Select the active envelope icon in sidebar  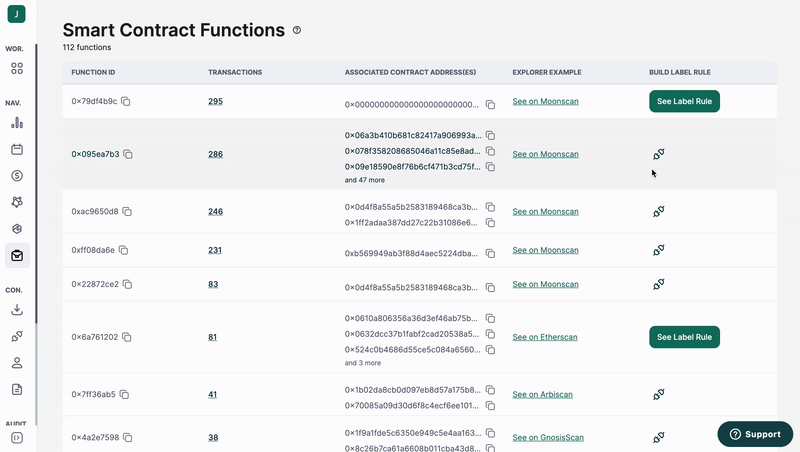point(17,255)
